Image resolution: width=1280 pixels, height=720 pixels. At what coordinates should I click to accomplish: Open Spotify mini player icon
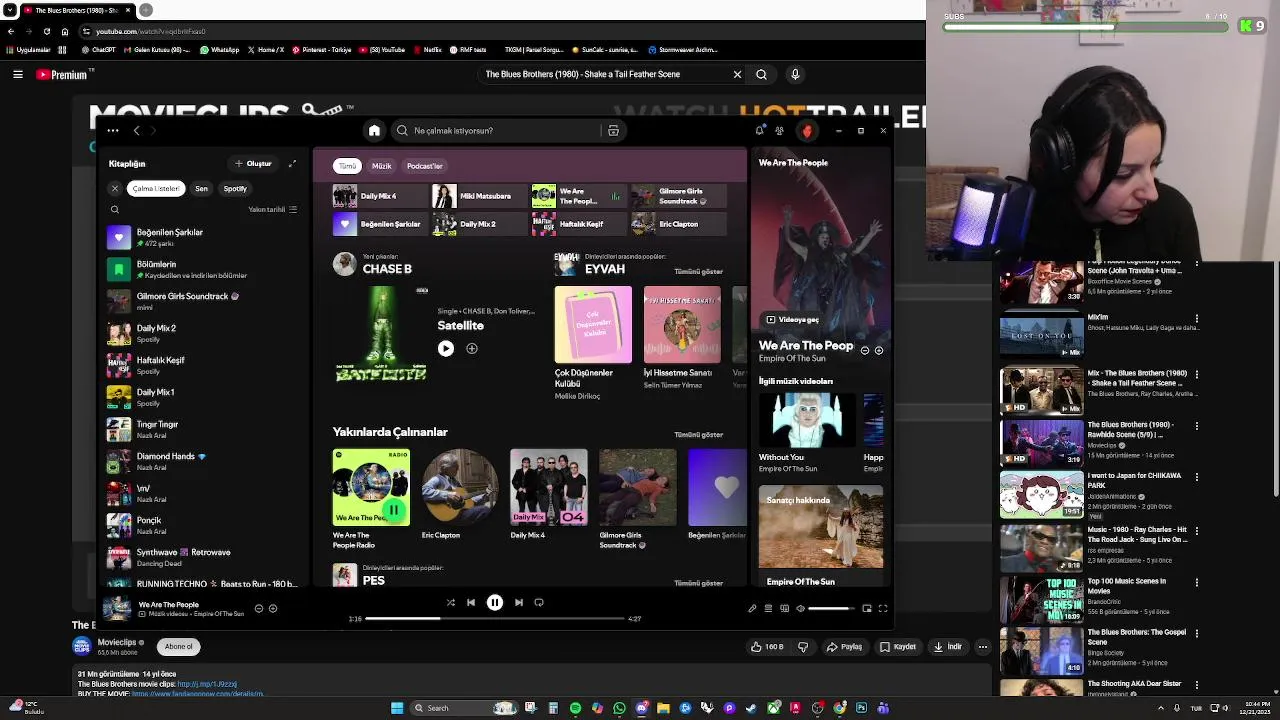867,609
